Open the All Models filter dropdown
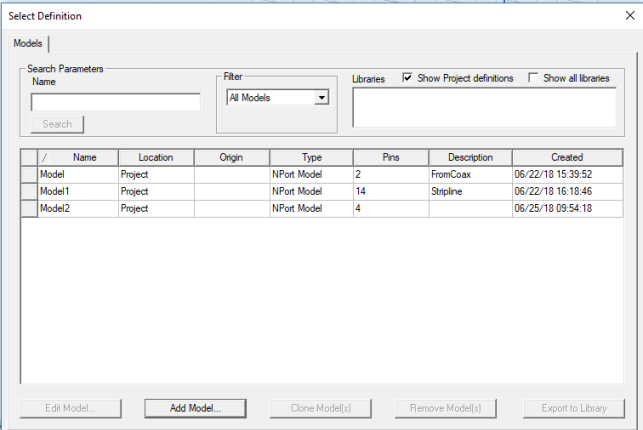 click(x=321, y=98)
